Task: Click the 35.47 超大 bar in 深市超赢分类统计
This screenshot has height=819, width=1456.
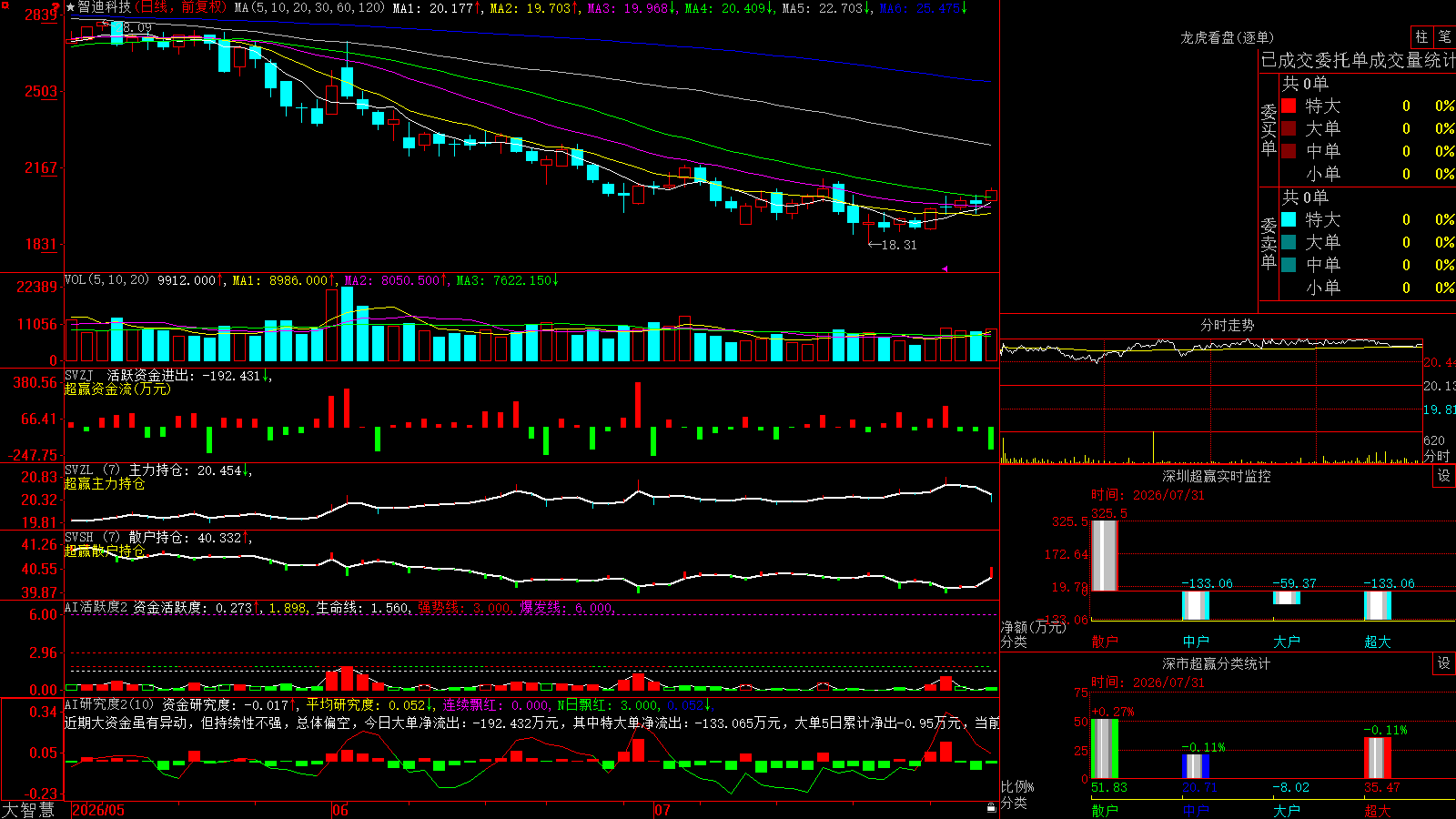Action: coord(1378,758)
